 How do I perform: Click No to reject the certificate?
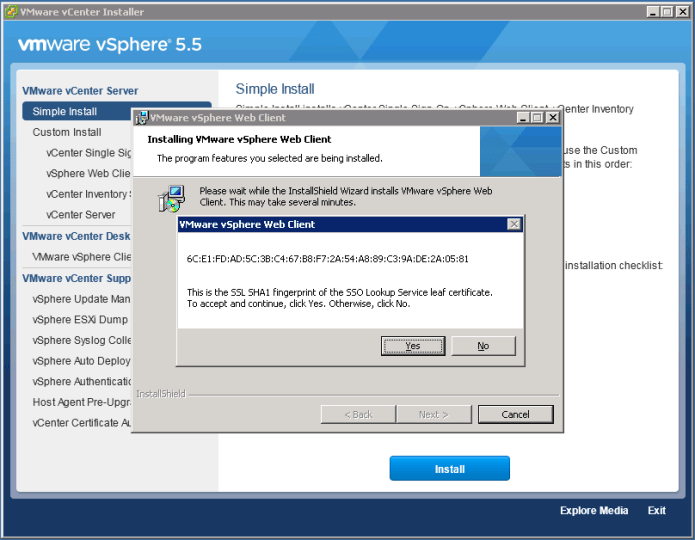coord(483,346)
